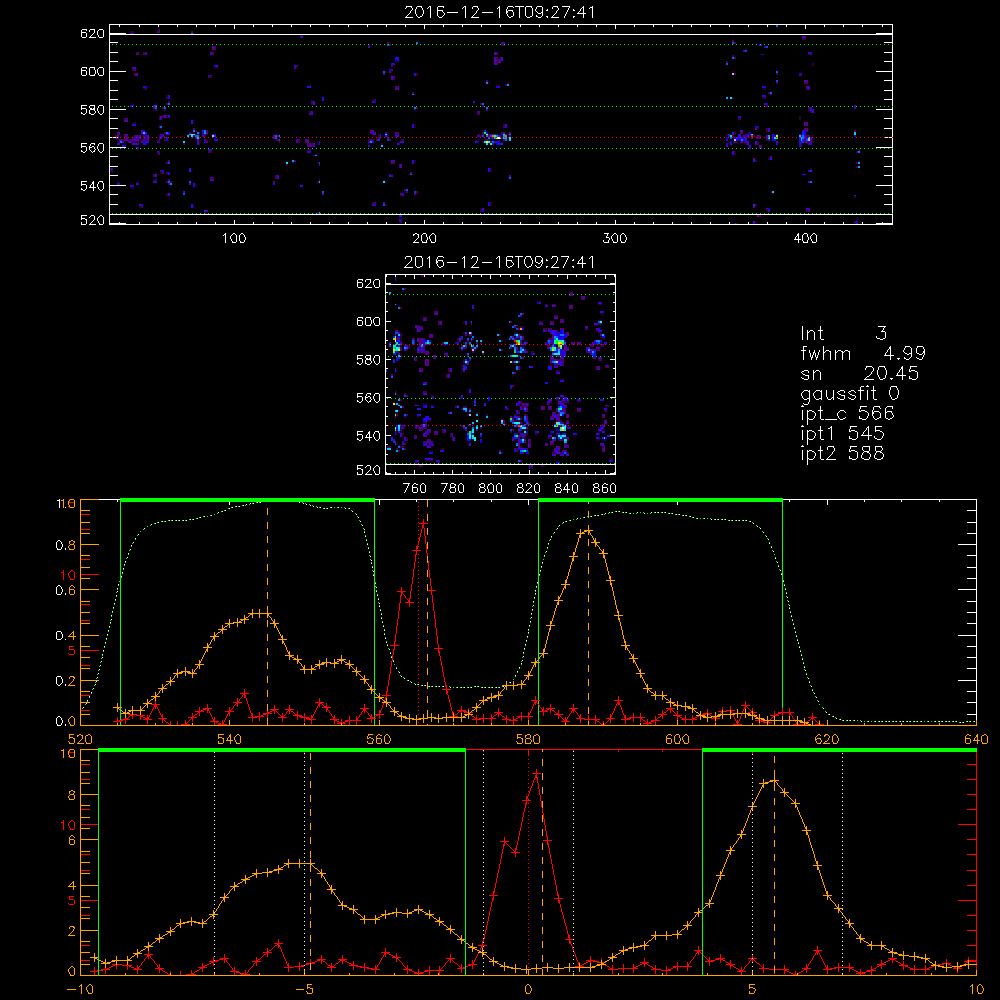Image resolution: width=1000 pixels, height=1000 pixels.
Task: Click the timestamp title above the middle plot
Action: click(500, 262)
